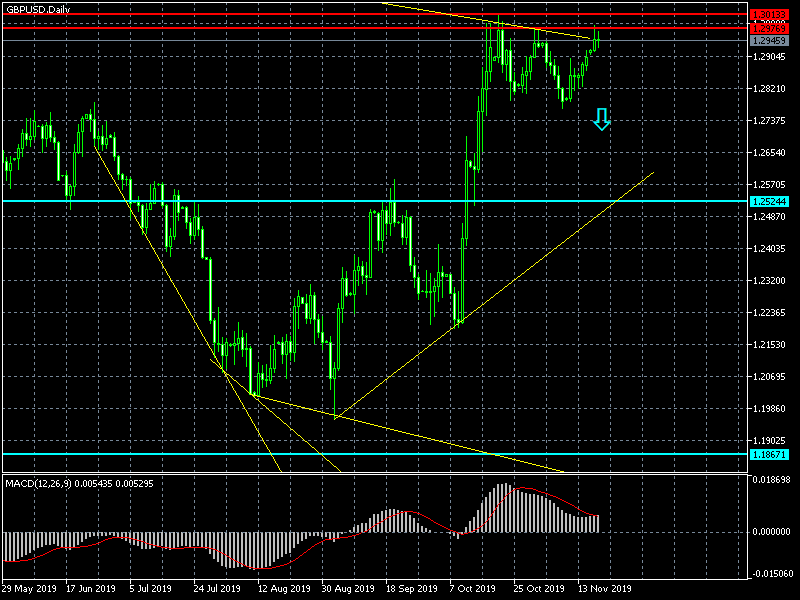Screen dimensions: 800x600
Task: Select the red 1.30133 price label
Action: pos(769,15)
